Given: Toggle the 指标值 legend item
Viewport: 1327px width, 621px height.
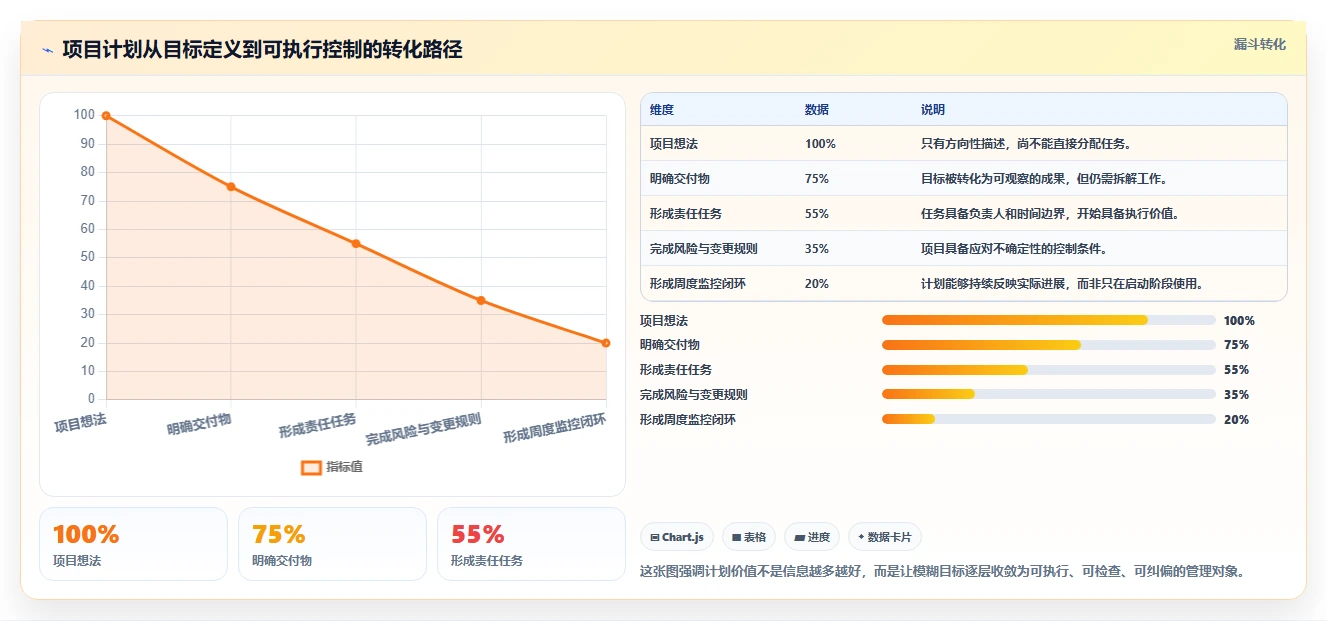Looking at the screenshot, I should tap(332, 467).
